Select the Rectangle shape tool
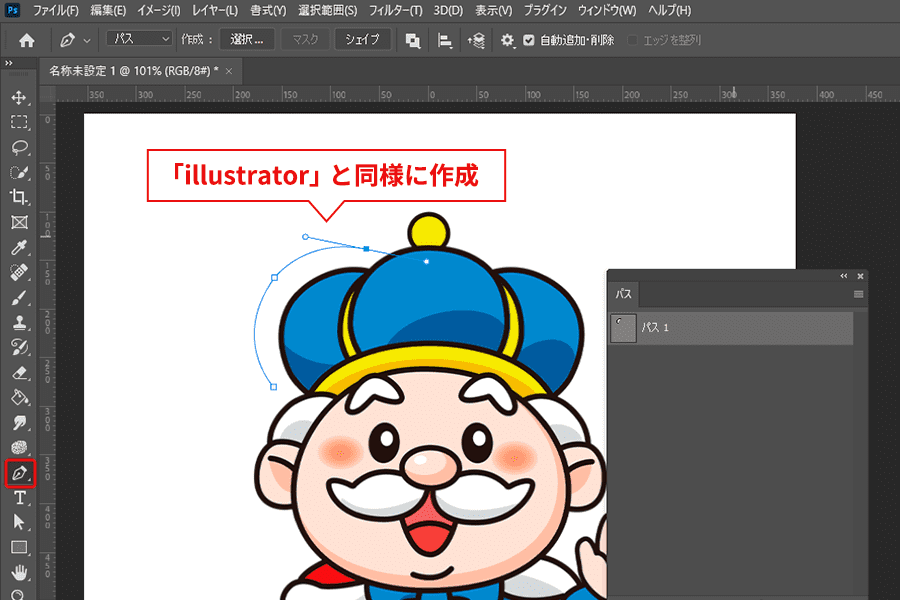 19,547
